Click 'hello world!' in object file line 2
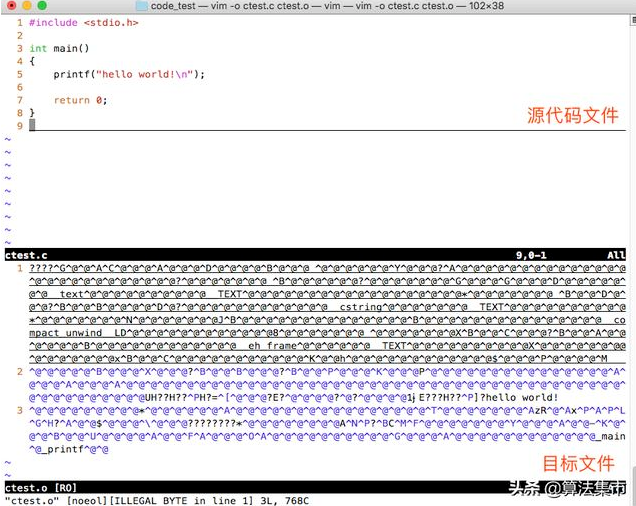The height and width of the screenshot is (506, 636). pyautogui.click(x=522, y=397)
